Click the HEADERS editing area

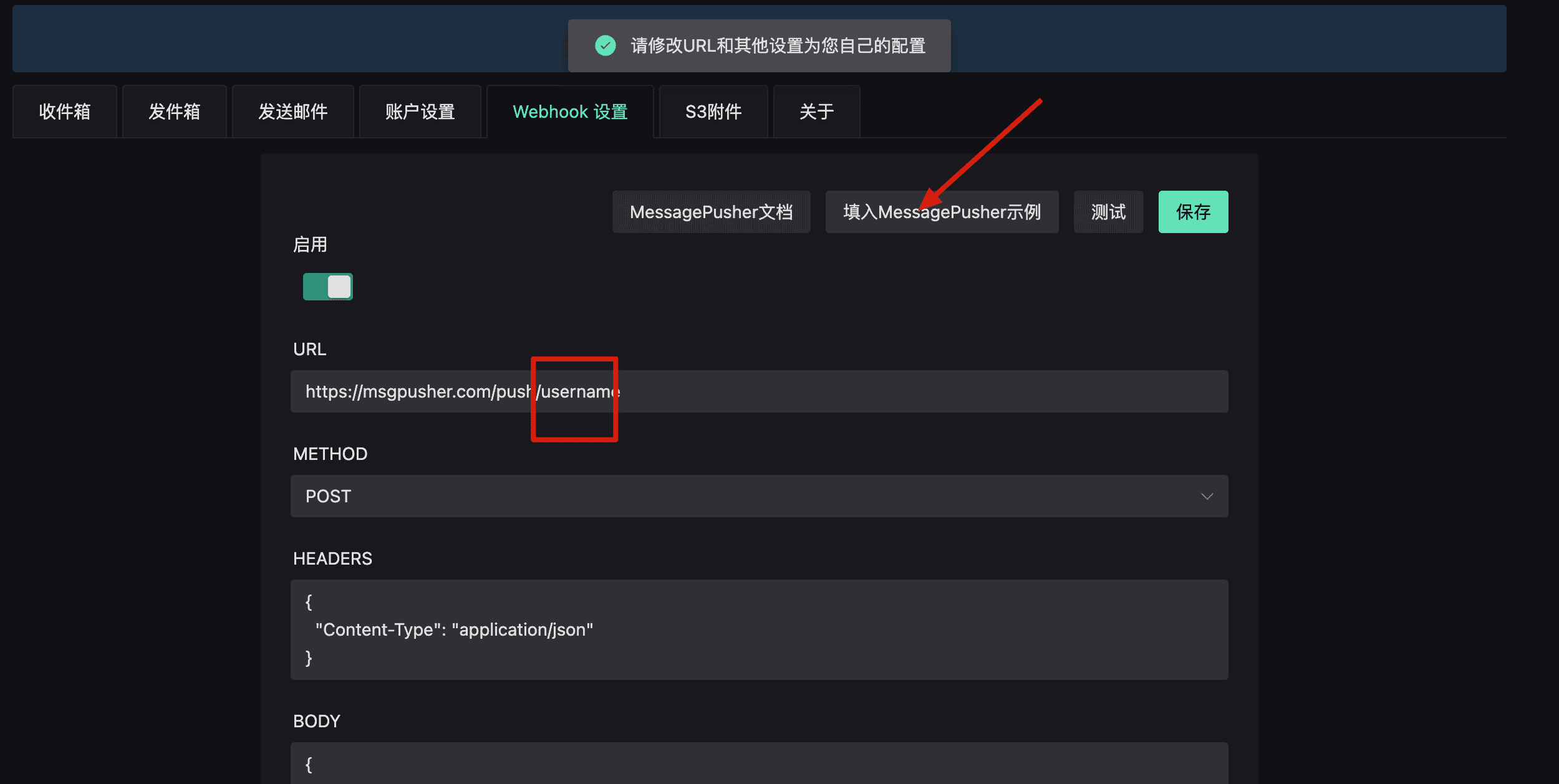point(758,629)
